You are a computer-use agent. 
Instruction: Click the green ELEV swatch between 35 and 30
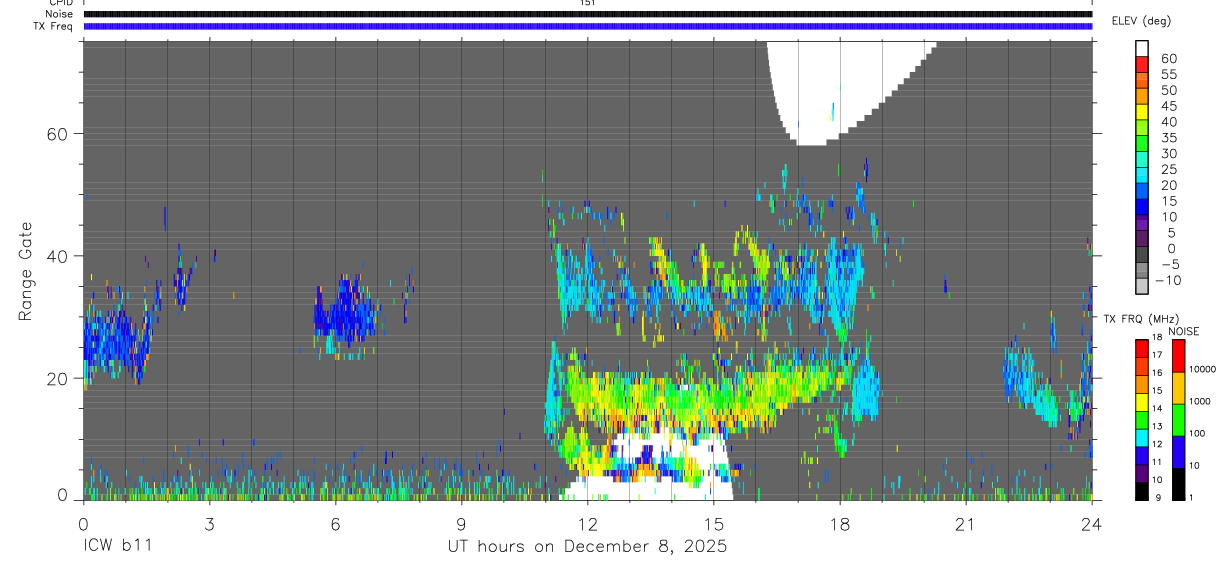pyautogui.click(x=1142, y=144)
